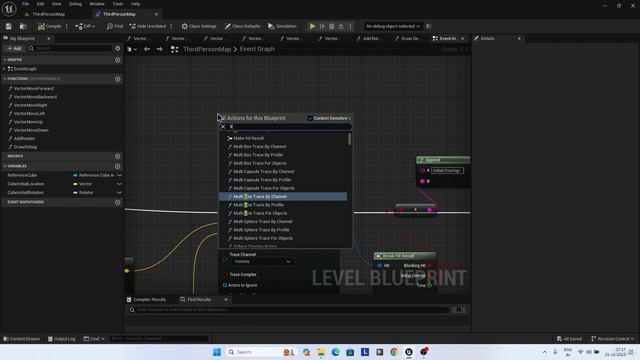This screenshot has height=360, width=640.
Task: Toggle Hide Unrelated in the toolbar
Action: (x=148, y=26)
